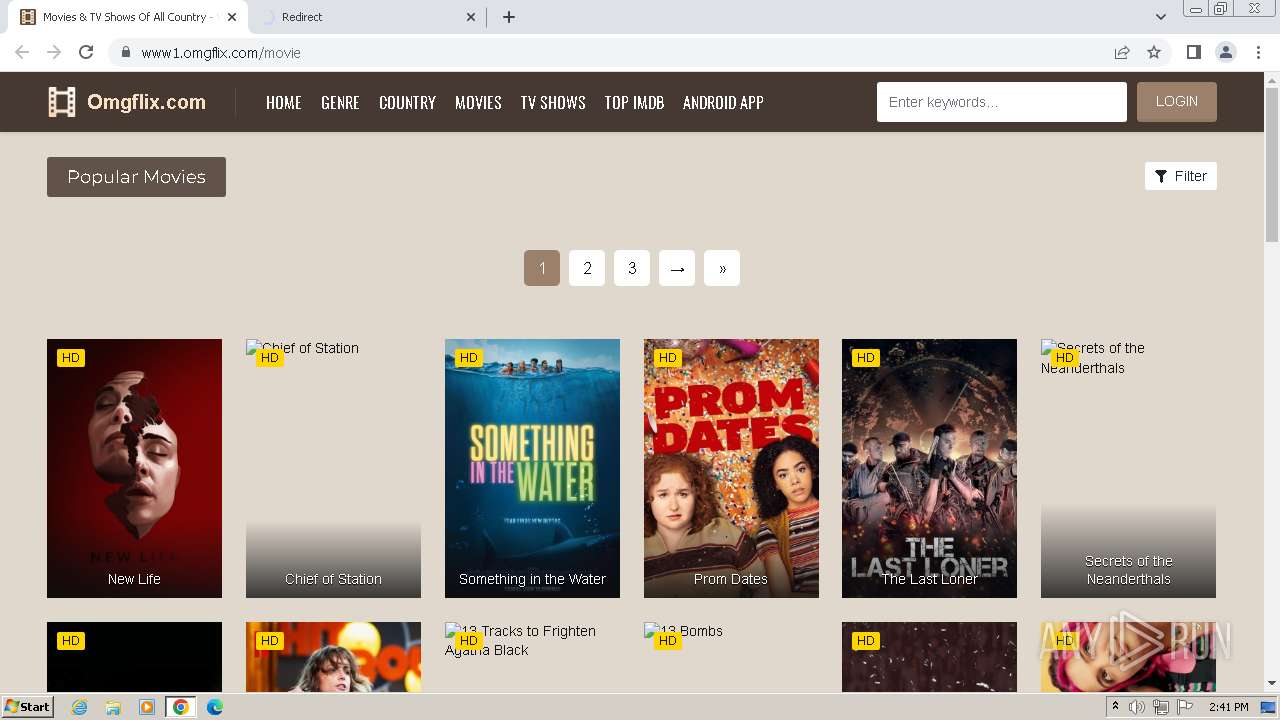Go to page 2

pos(587,268)
